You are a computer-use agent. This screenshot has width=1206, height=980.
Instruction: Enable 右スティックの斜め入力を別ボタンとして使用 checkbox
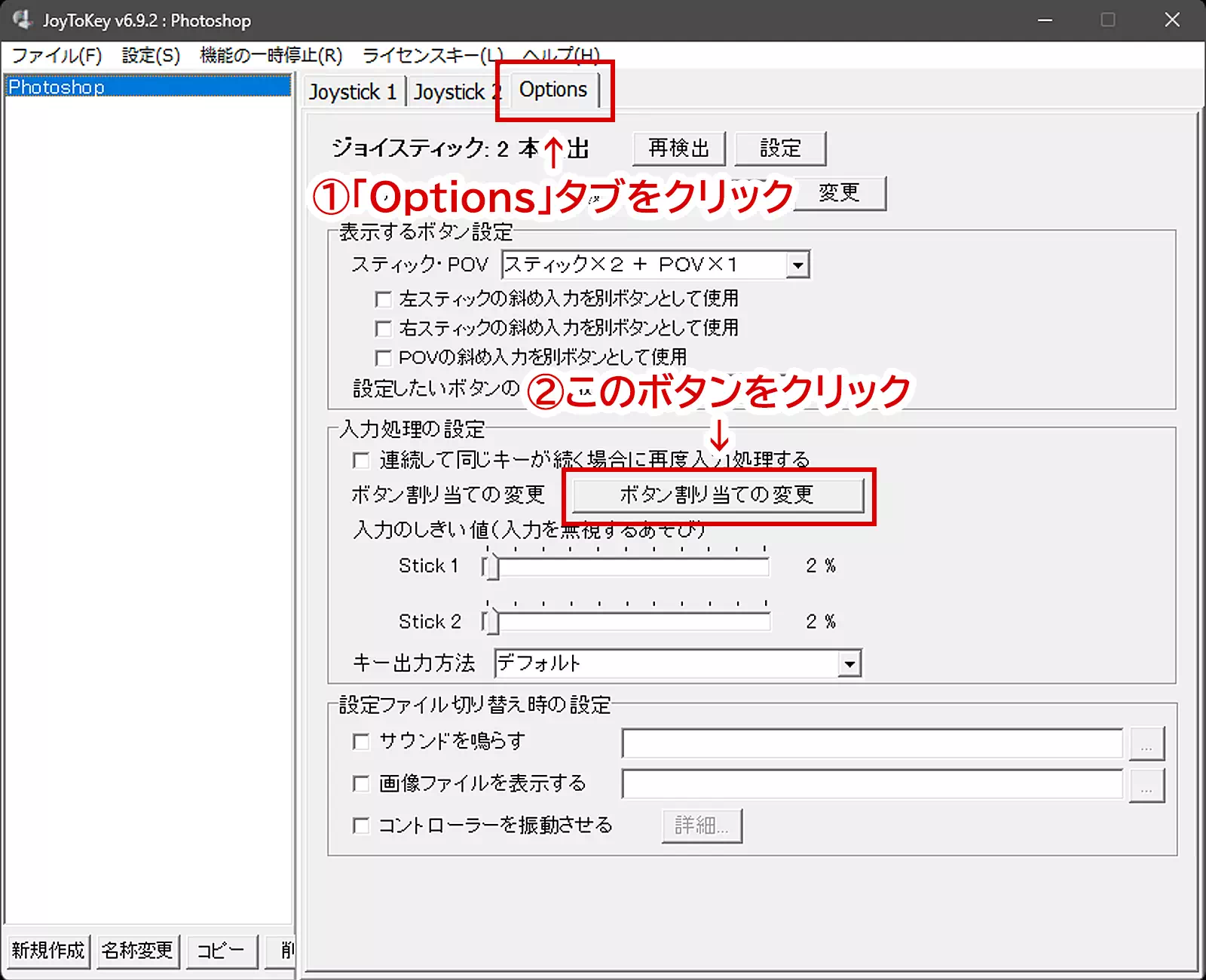click(383, 329)
